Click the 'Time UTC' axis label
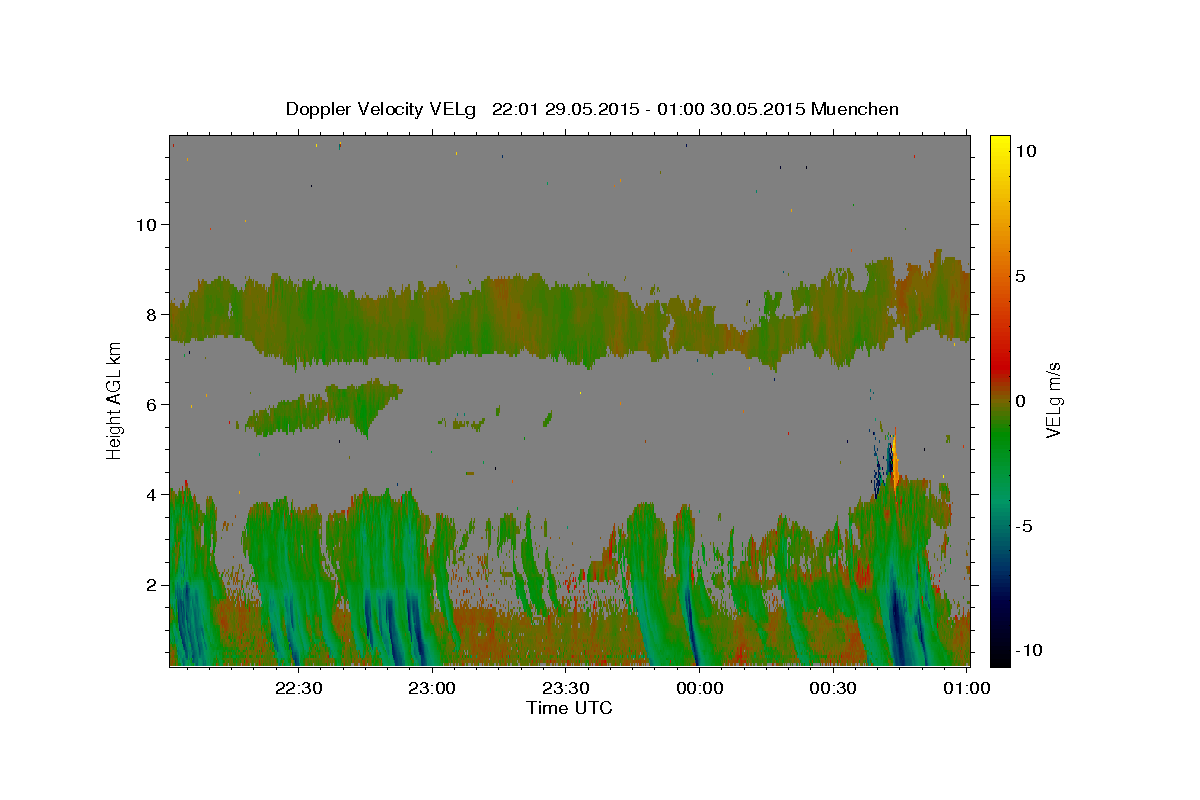Screen dimensions: 1200x800 [569, 708]
